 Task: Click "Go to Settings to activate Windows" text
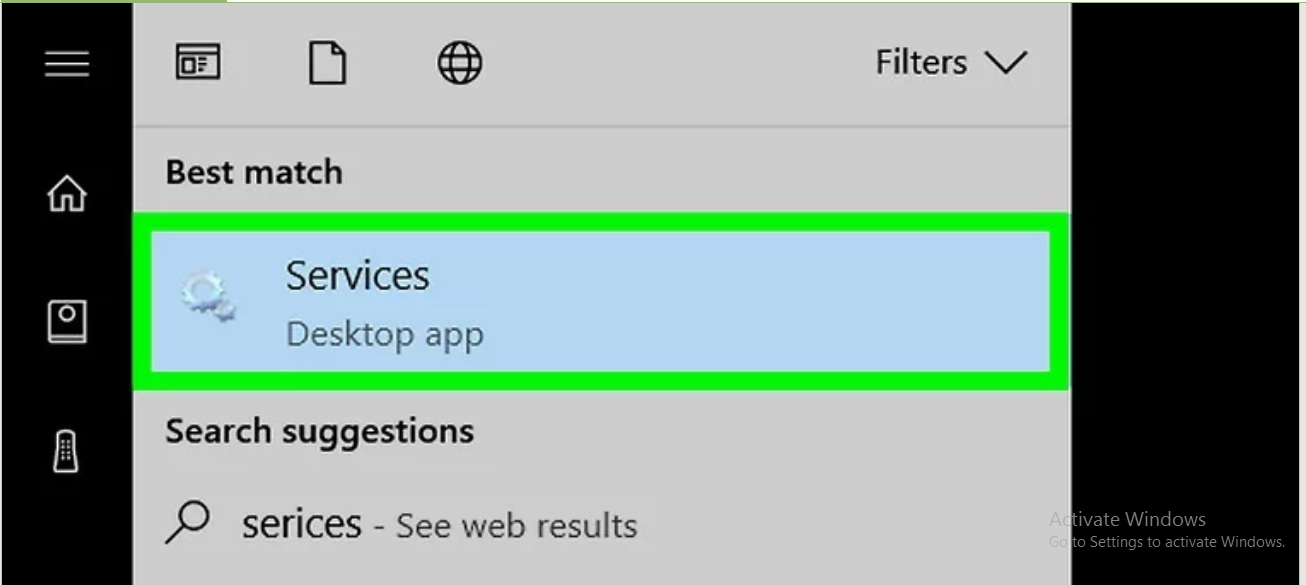coord(1166,542)
